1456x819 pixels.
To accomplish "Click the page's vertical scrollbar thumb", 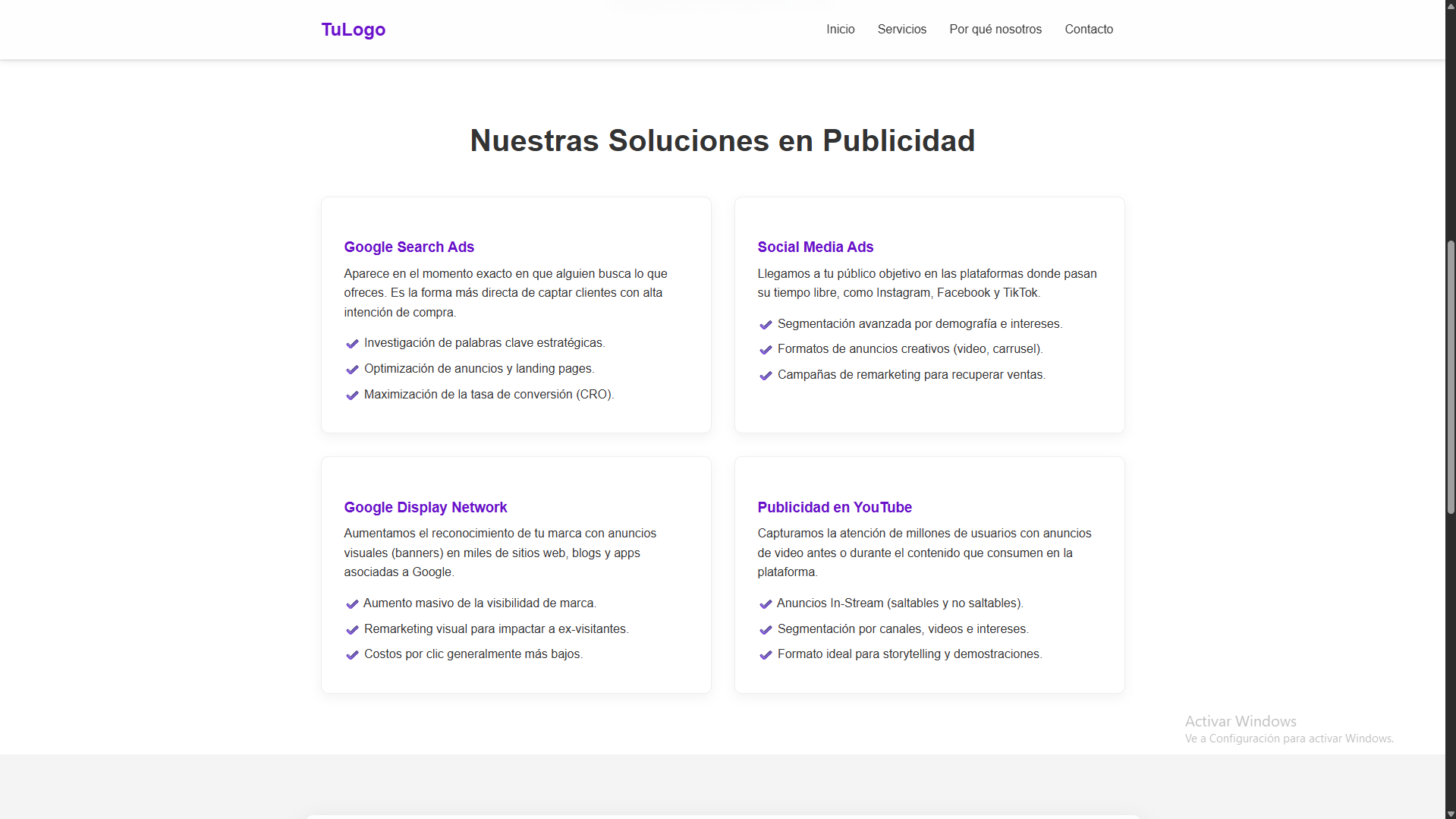I will click(x=1450, y=377).
